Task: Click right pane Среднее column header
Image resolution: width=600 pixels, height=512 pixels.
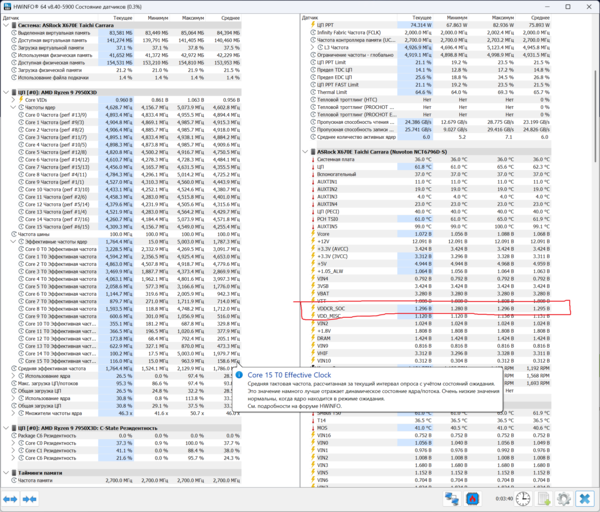Action: [540, 18]
